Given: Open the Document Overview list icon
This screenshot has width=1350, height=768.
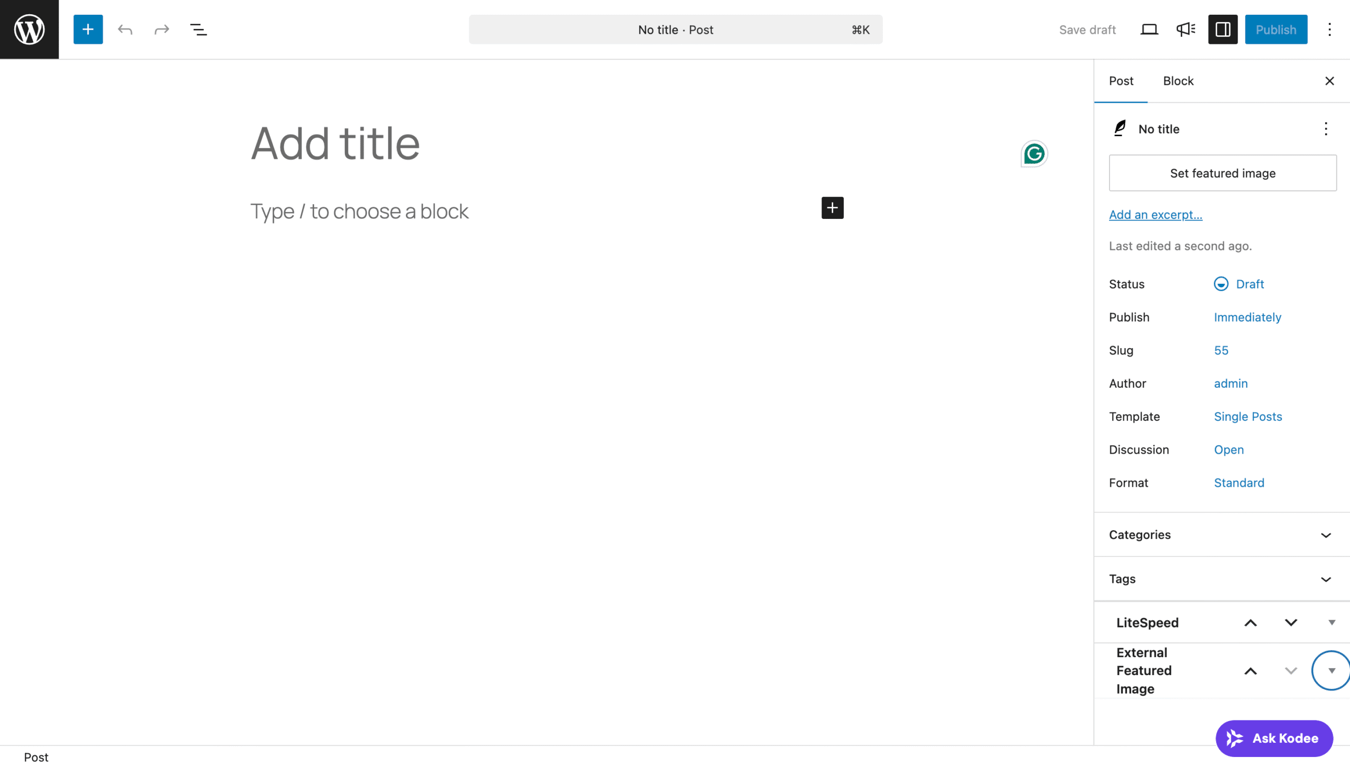Looking at the screenshot, I should click(x=198, y=29).
